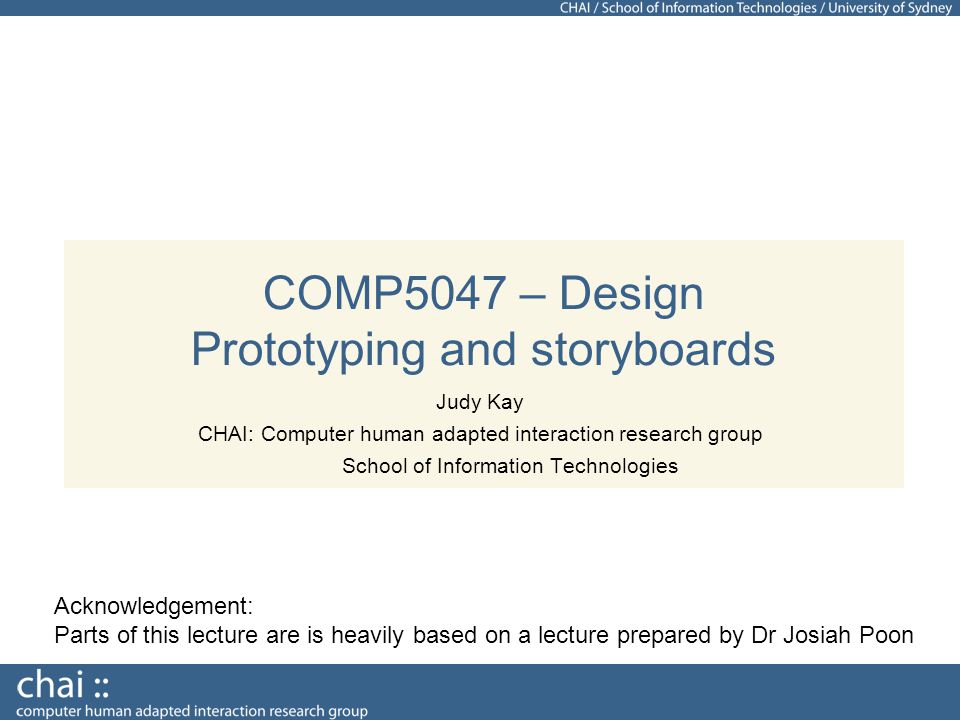Click the author name 'Judy Kay'
The height and width of the screenshot is (720, 960).
click(479, 403)
